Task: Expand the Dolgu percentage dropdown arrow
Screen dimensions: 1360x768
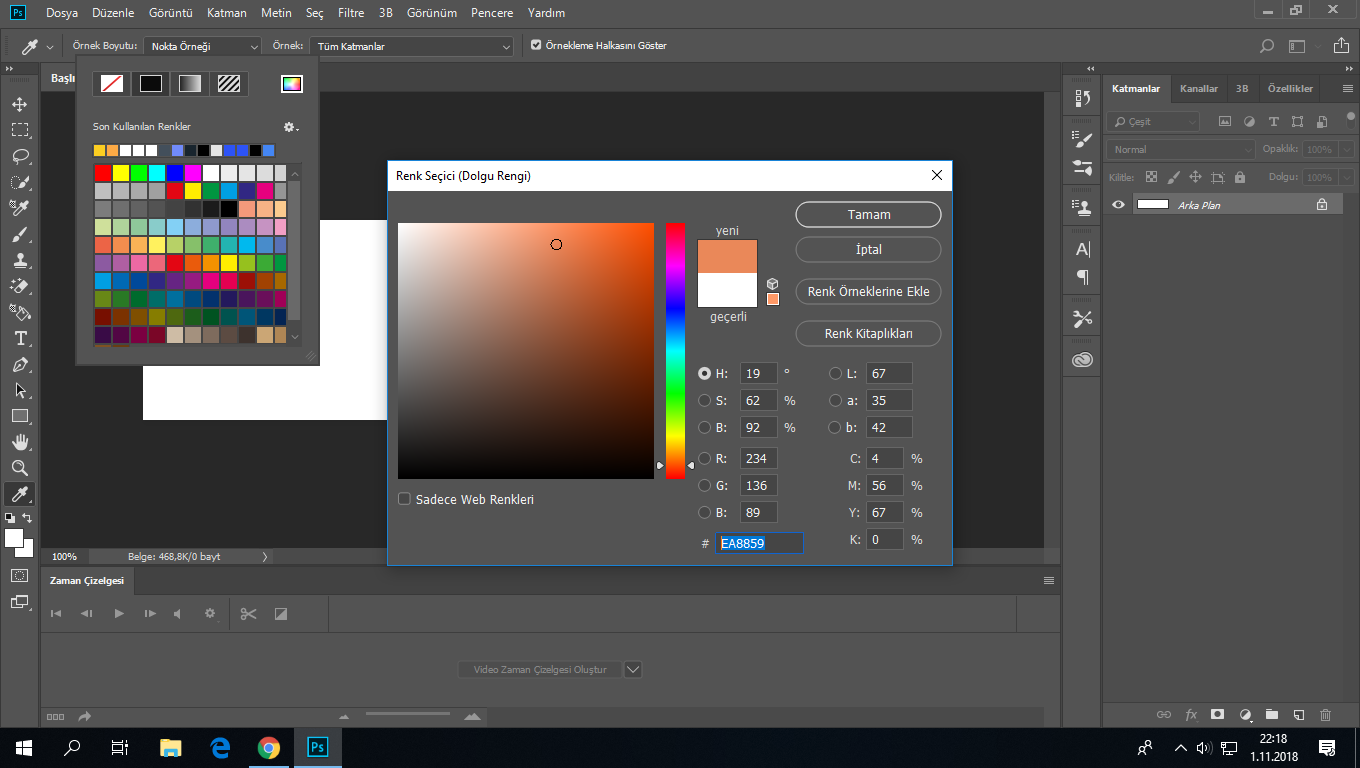Action: click(1348, 177)
